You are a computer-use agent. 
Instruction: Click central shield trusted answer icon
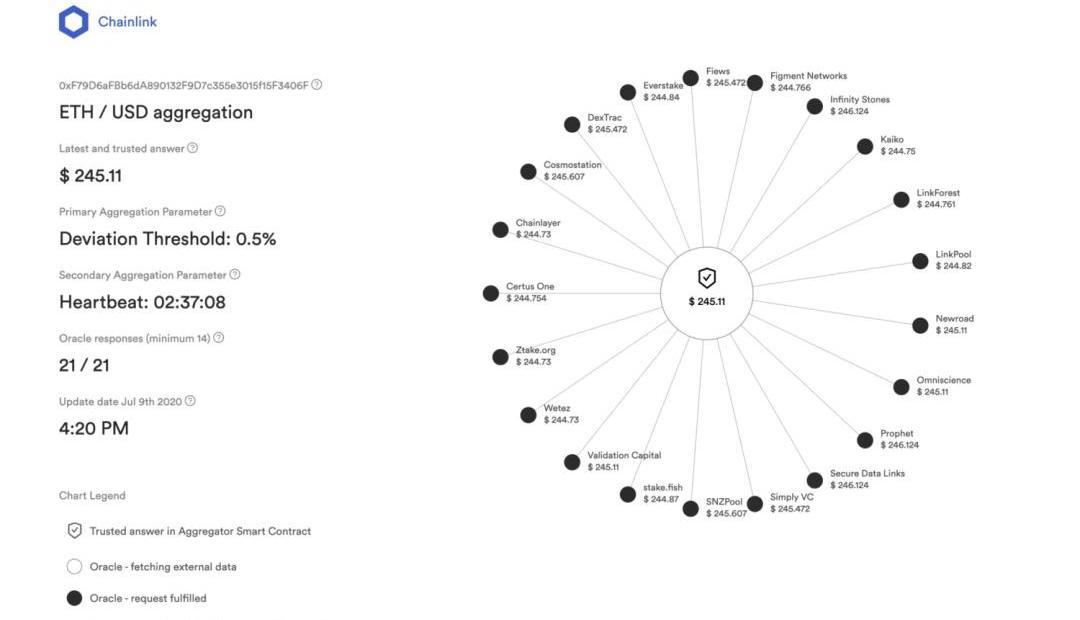707,278
